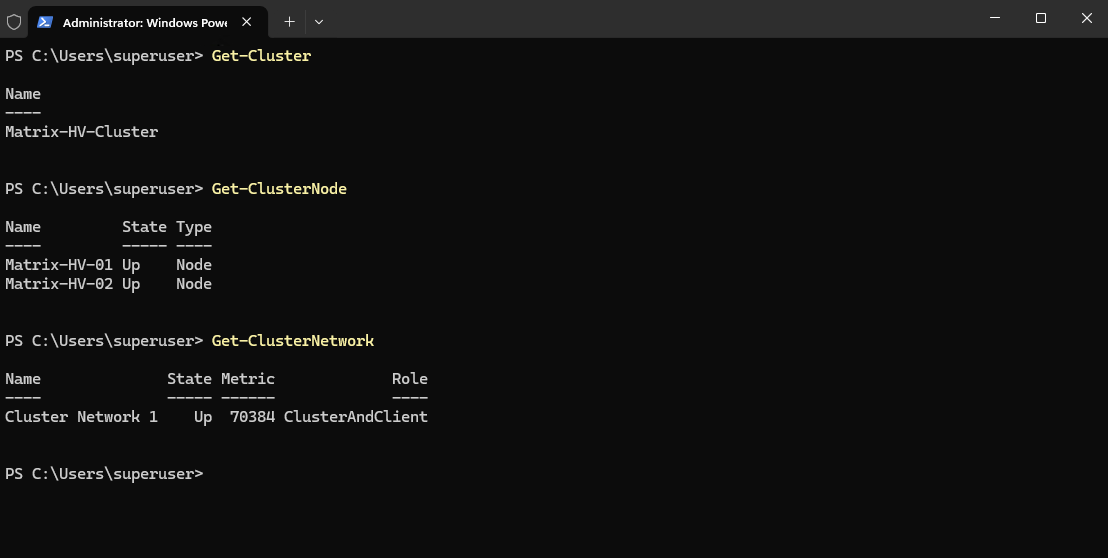Click the ClusterAndClient role value

click(355, 417)
